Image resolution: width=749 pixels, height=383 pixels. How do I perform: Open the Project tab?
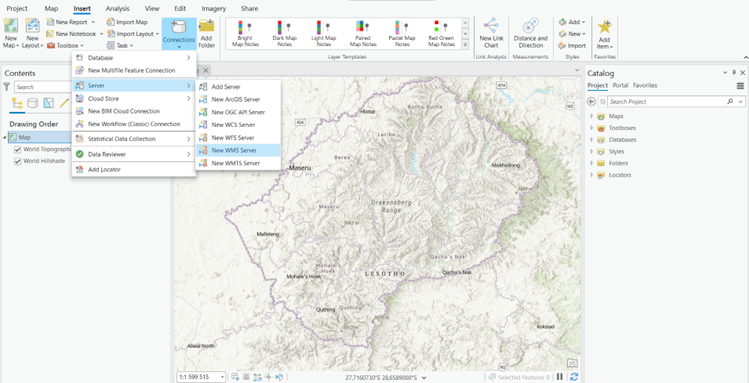[17, 9]
